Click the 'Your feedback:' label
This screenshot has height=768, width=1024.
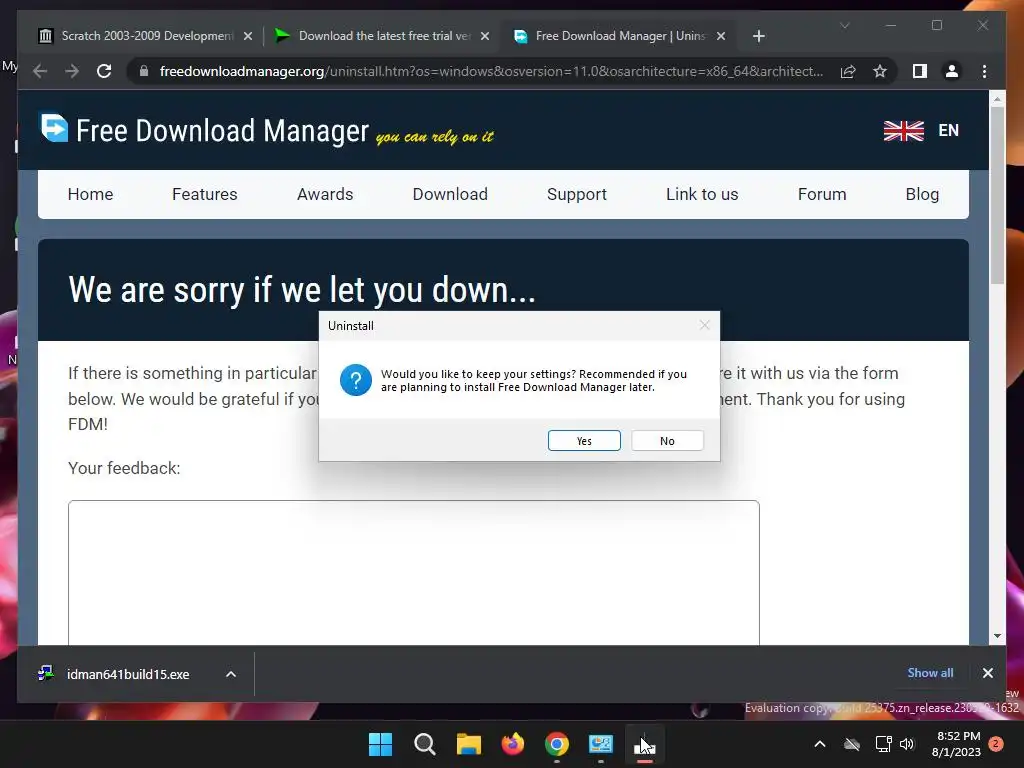(x=124, y=468)
